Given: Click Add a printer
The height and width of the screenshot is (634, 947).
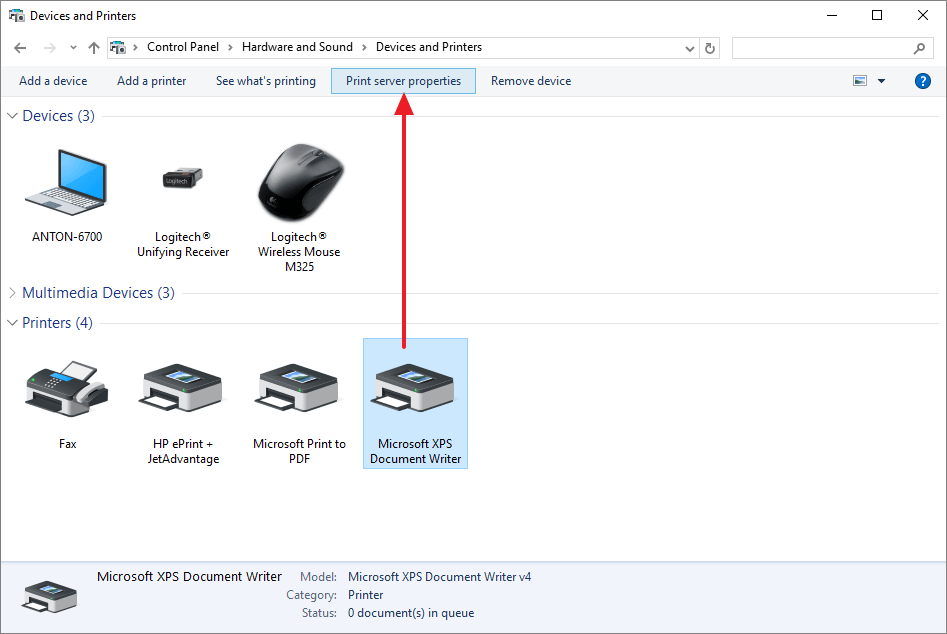Looking at the screenshot, I should pos(152,81).
